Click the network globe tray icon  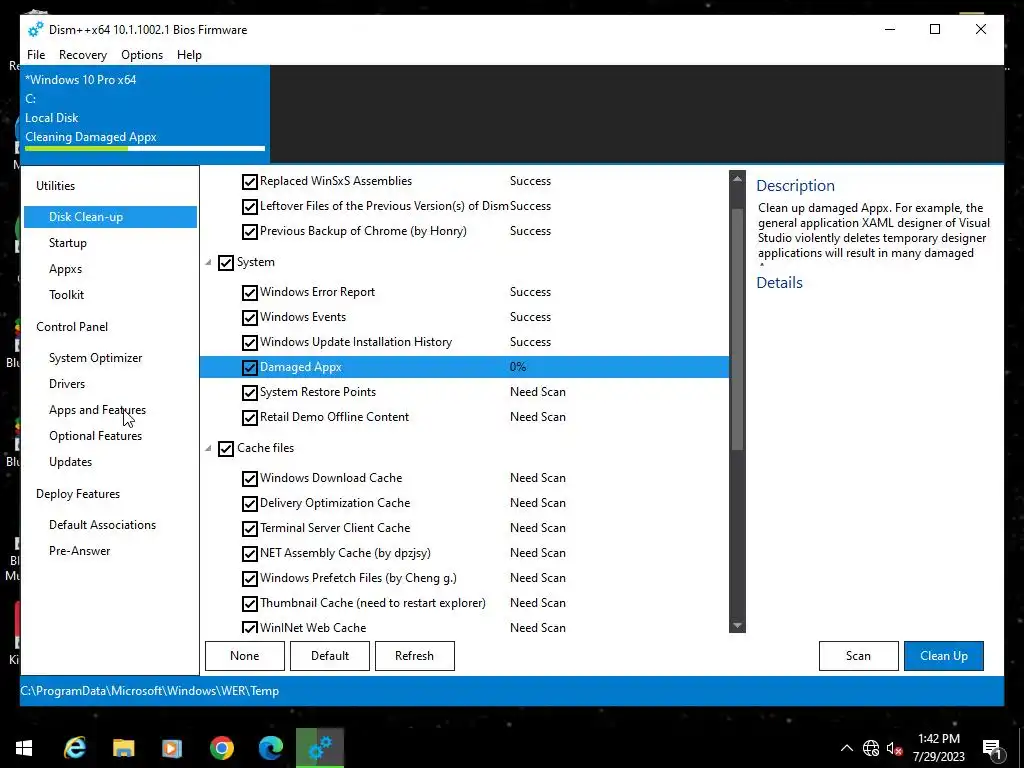[x=871, y=748]
